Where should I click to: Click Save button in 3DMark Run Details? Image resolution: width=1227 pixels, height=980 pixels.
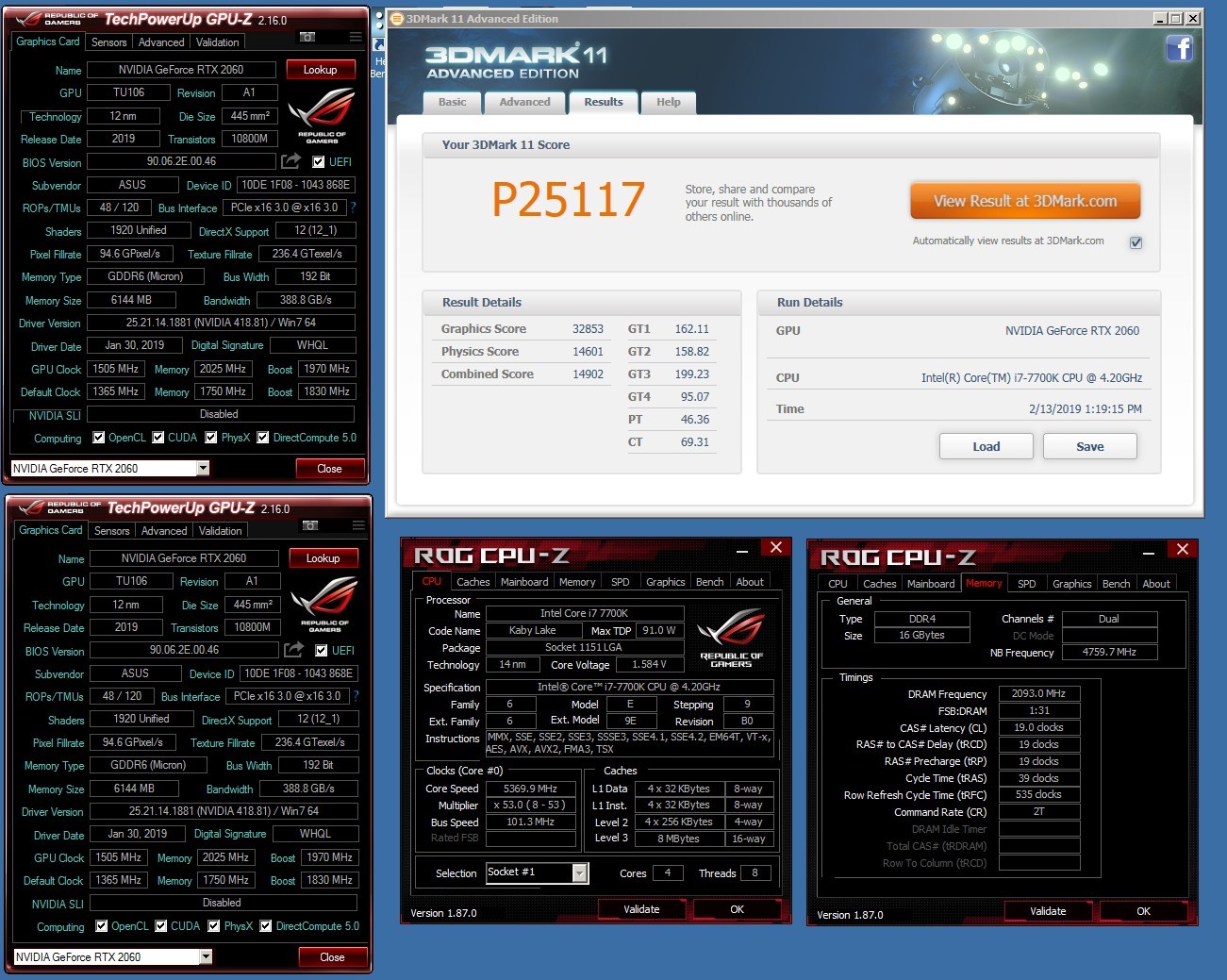pos(1090,446)
